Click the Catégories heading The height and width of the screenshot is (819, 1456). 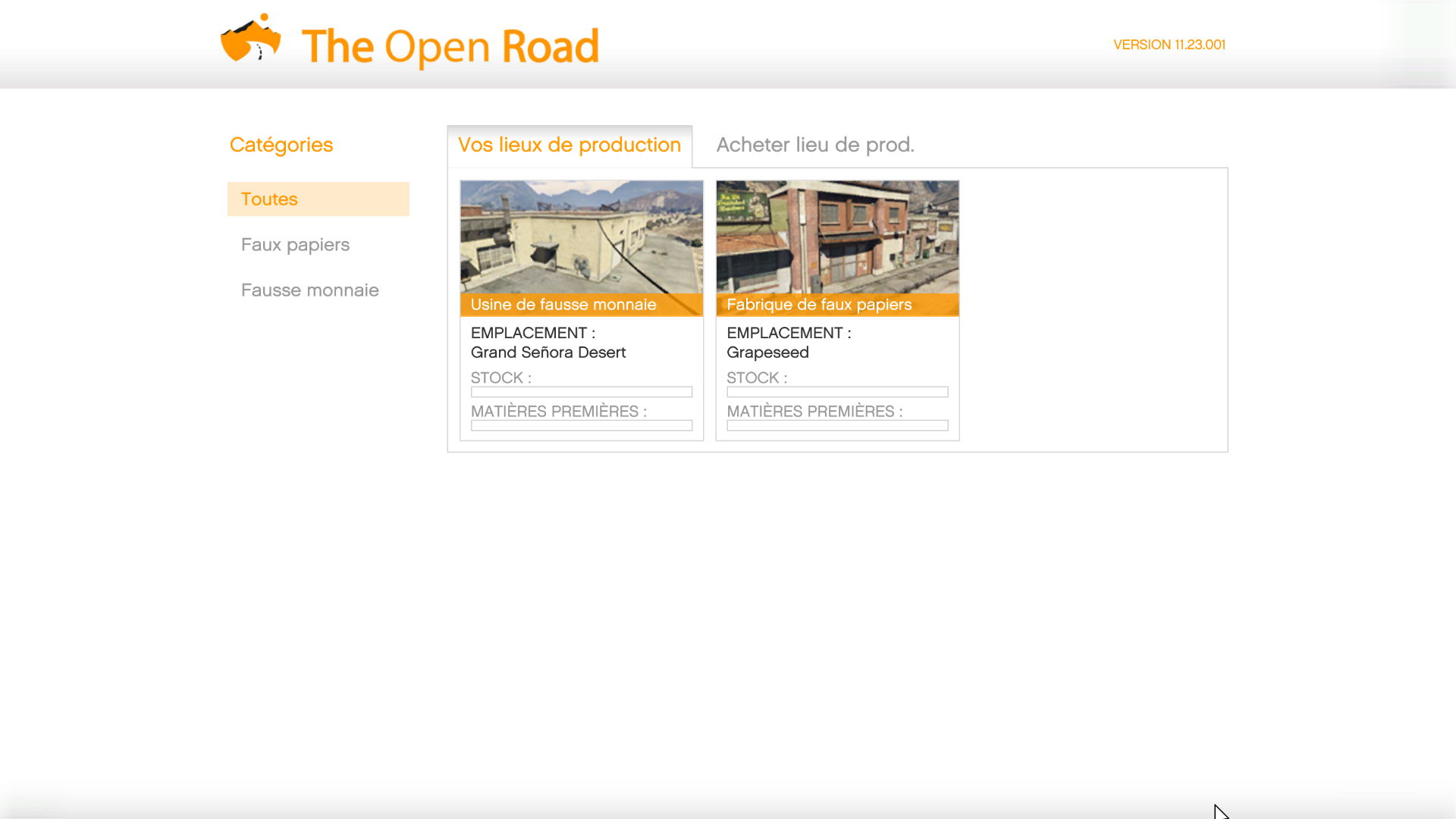coord(281,145)
